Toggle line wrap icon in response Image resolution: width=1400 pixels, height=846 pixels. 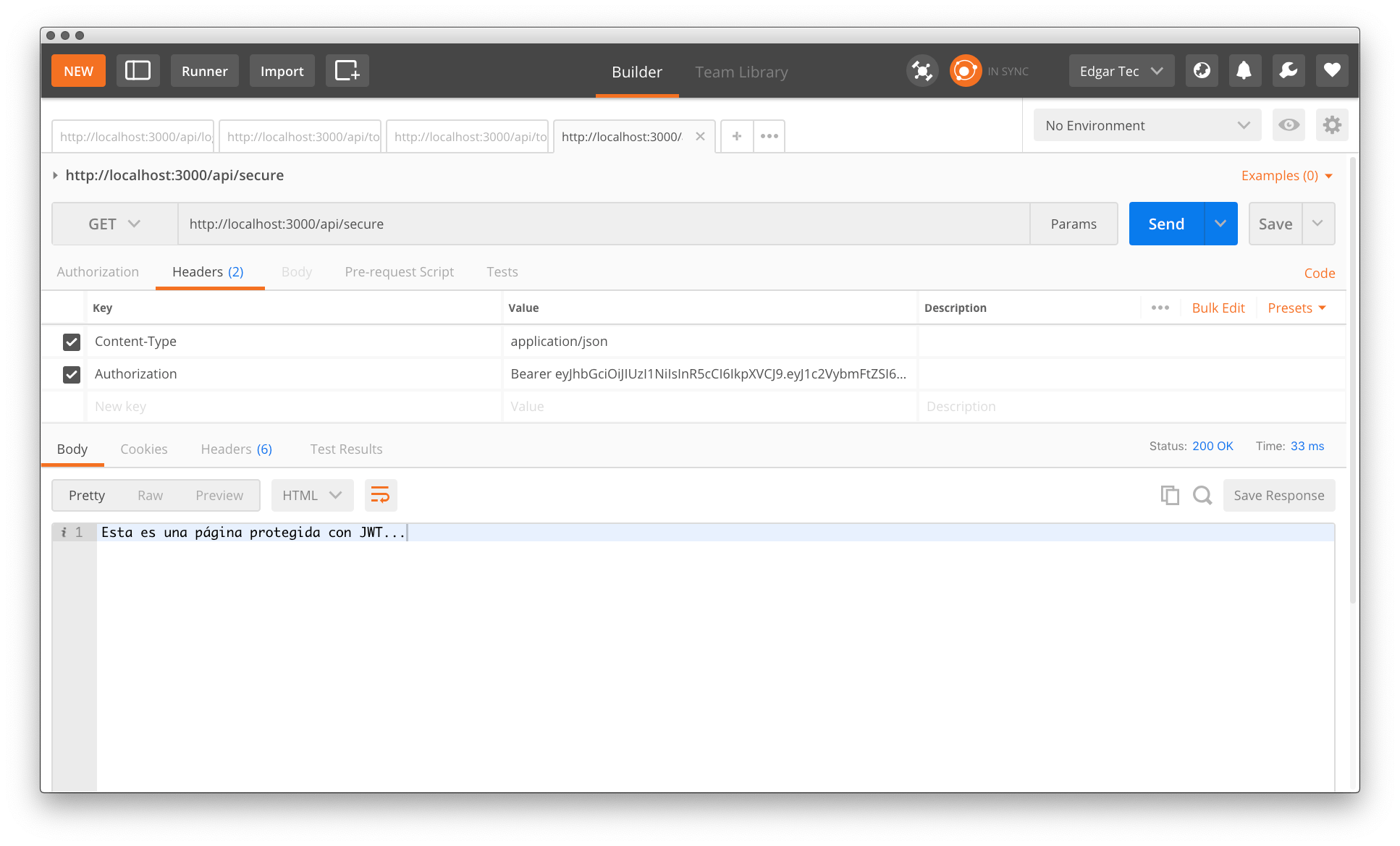(380, 495)
